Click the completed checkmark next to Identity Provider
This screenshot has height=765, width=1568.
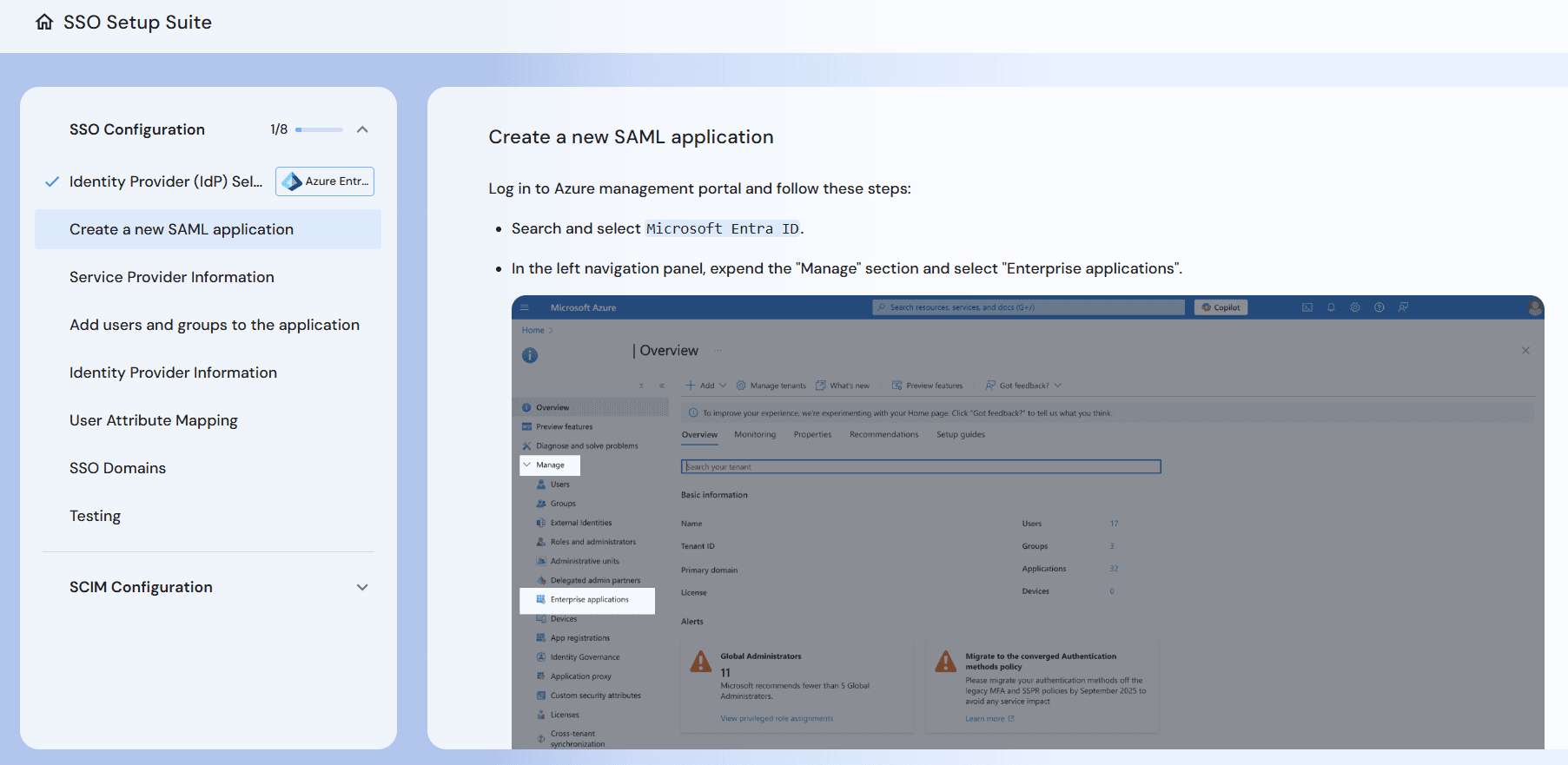coord(52,181)
